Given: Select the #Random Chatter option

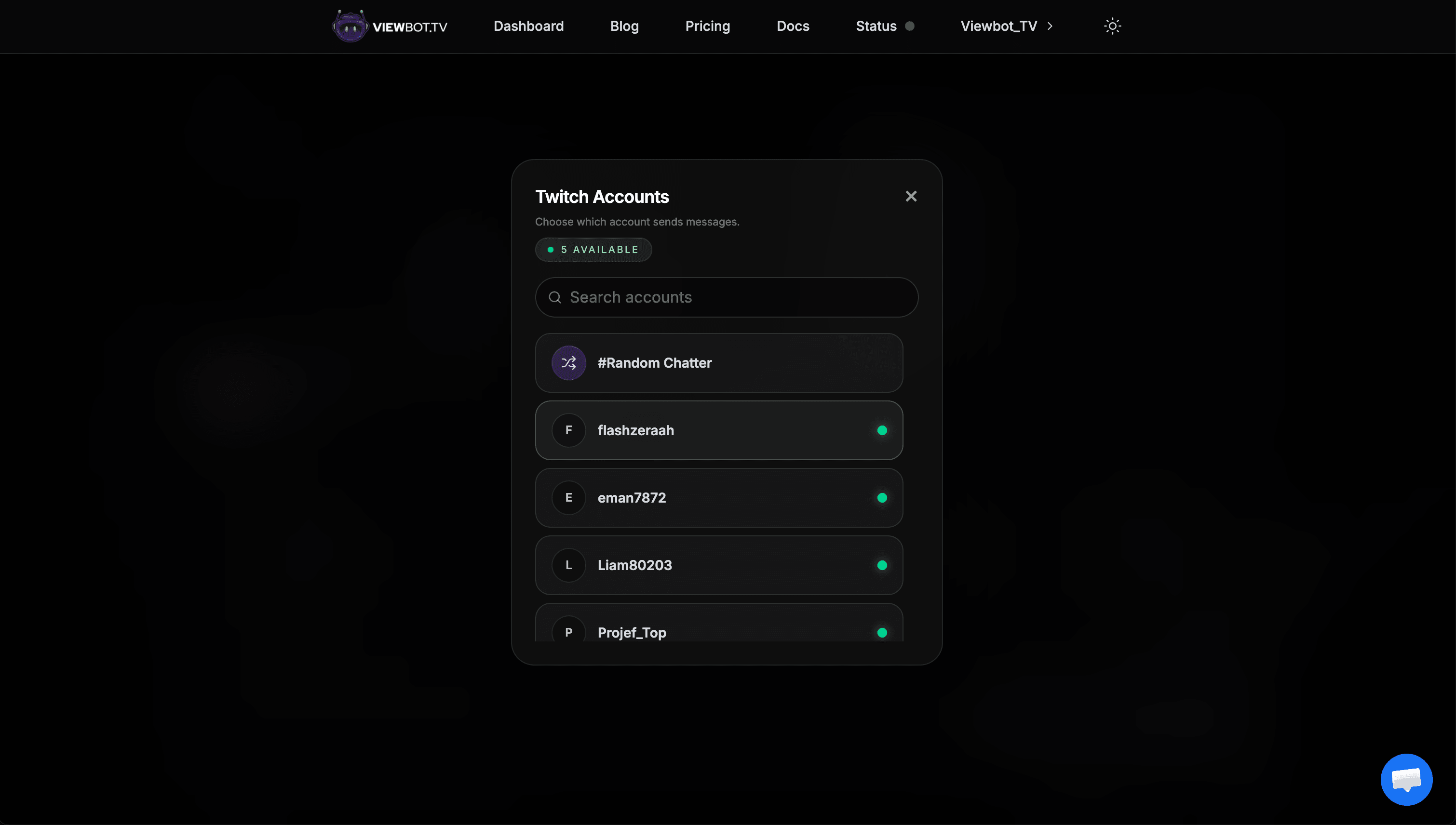Looking at the screenshot, I should pyautogui.click(x=719, y=363).
